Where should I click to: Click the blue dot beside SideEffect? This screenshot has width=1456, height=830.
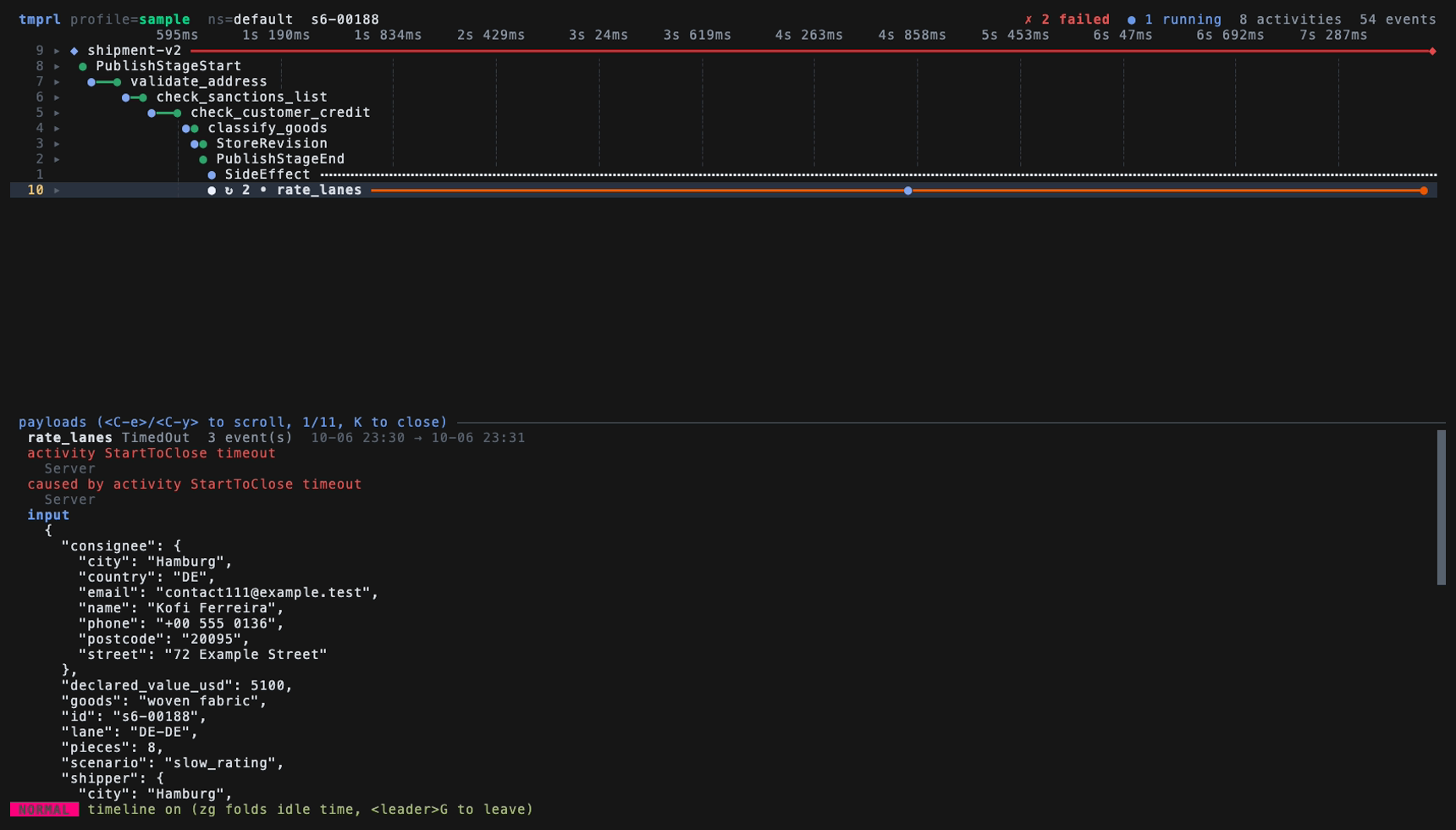point(212,175)
